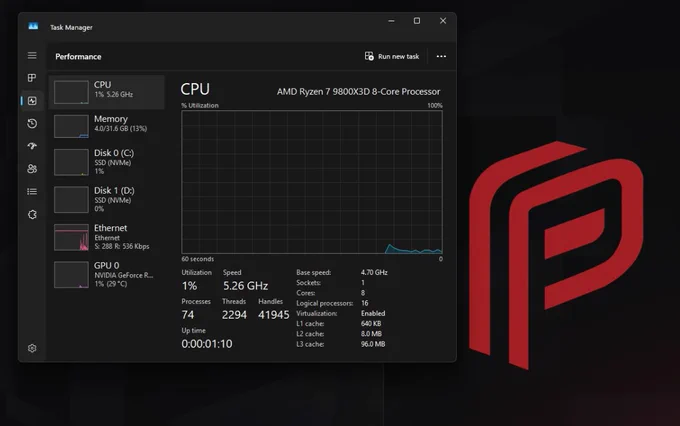Click the base speed value 4.70 GHz
The image size is (680, 426).
coord(374,272)
